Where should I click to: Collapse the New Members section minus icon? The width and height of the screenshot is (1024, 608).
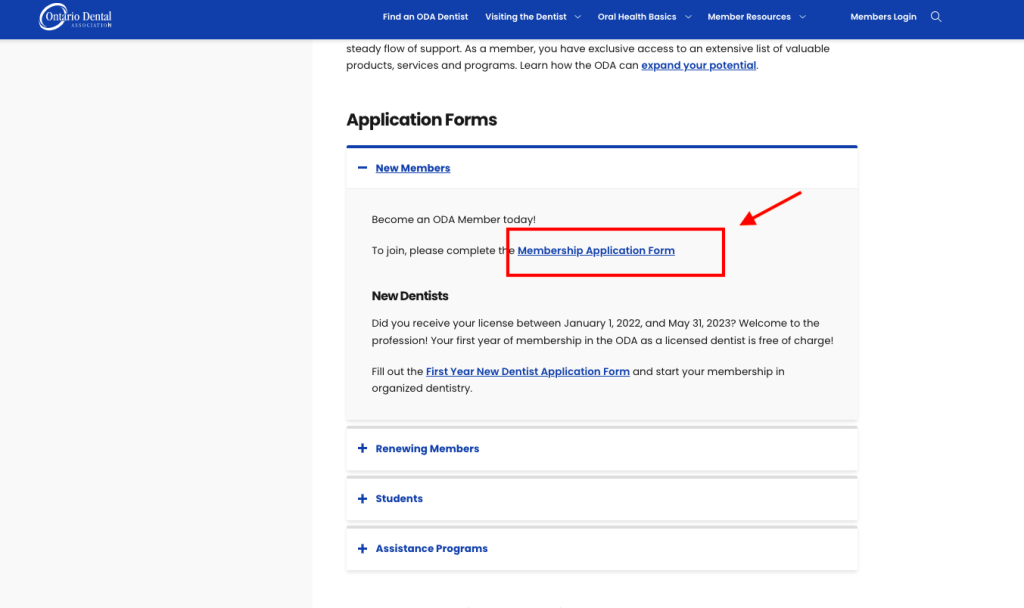(x=362, y=168)
